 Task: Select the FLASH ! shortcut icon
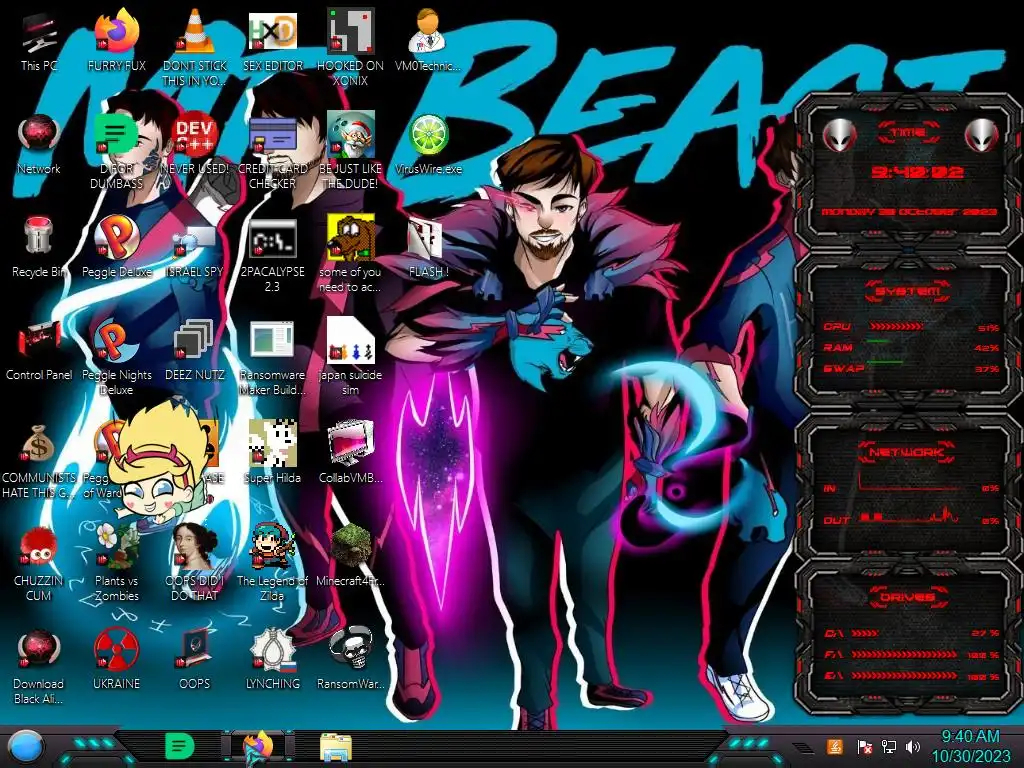click(425, 239)
